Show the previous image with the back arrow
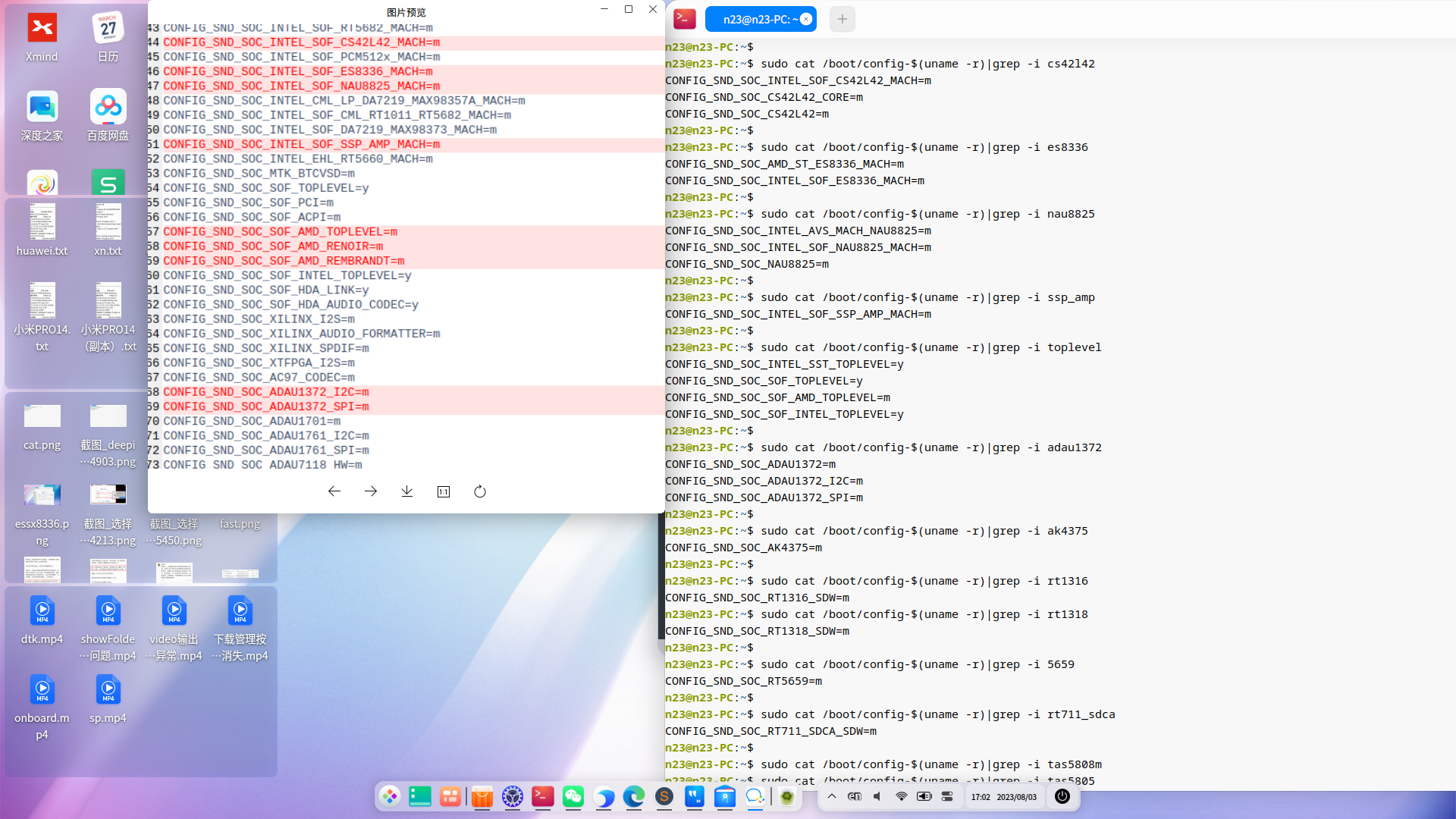The image size is (1456, 819). click(334, 491)
